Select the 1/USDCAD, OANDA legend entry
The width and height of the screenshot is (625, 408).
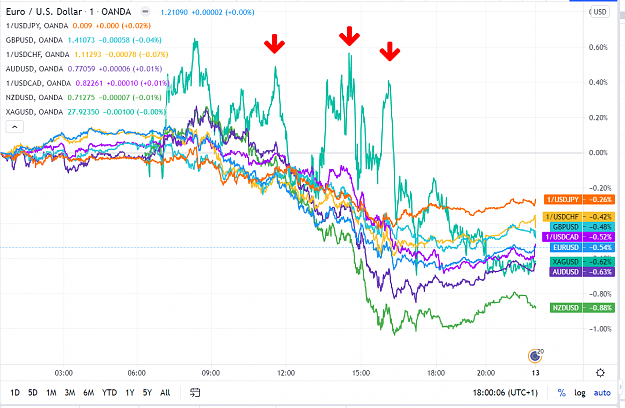[38, 83]
